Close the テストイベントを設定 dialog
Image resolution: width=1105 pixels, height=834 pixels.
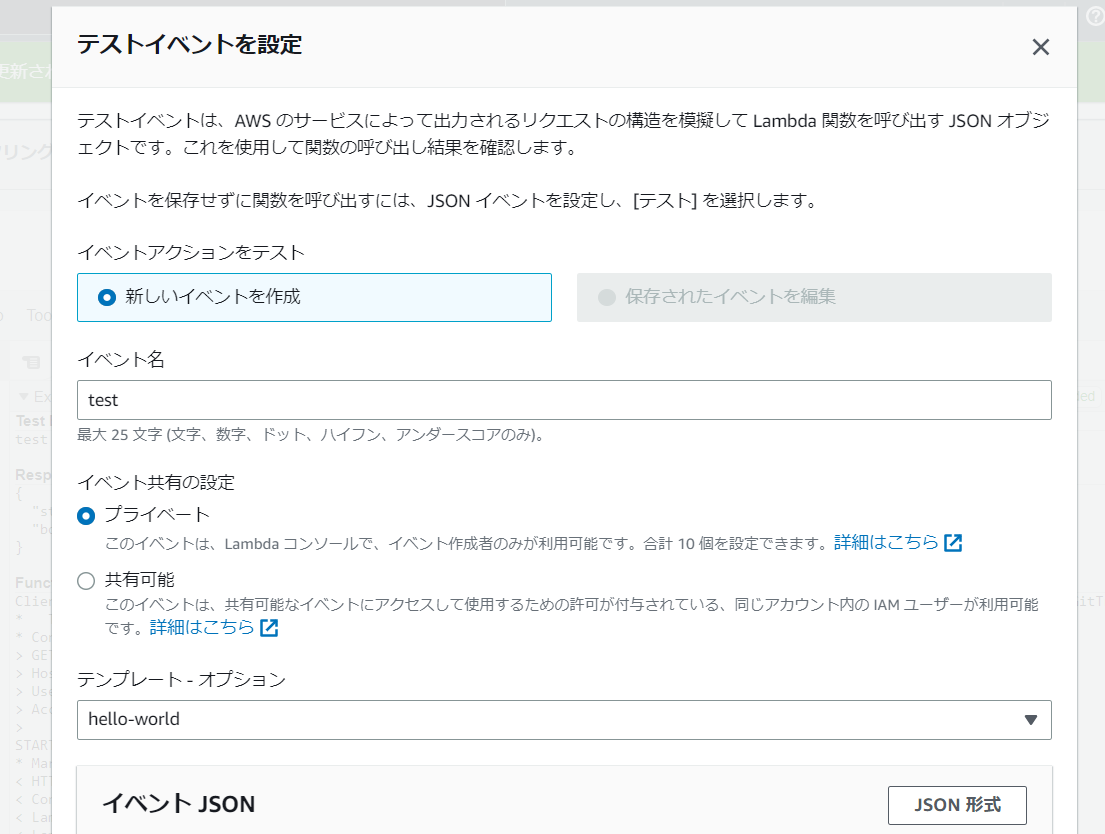(1040, 47)
